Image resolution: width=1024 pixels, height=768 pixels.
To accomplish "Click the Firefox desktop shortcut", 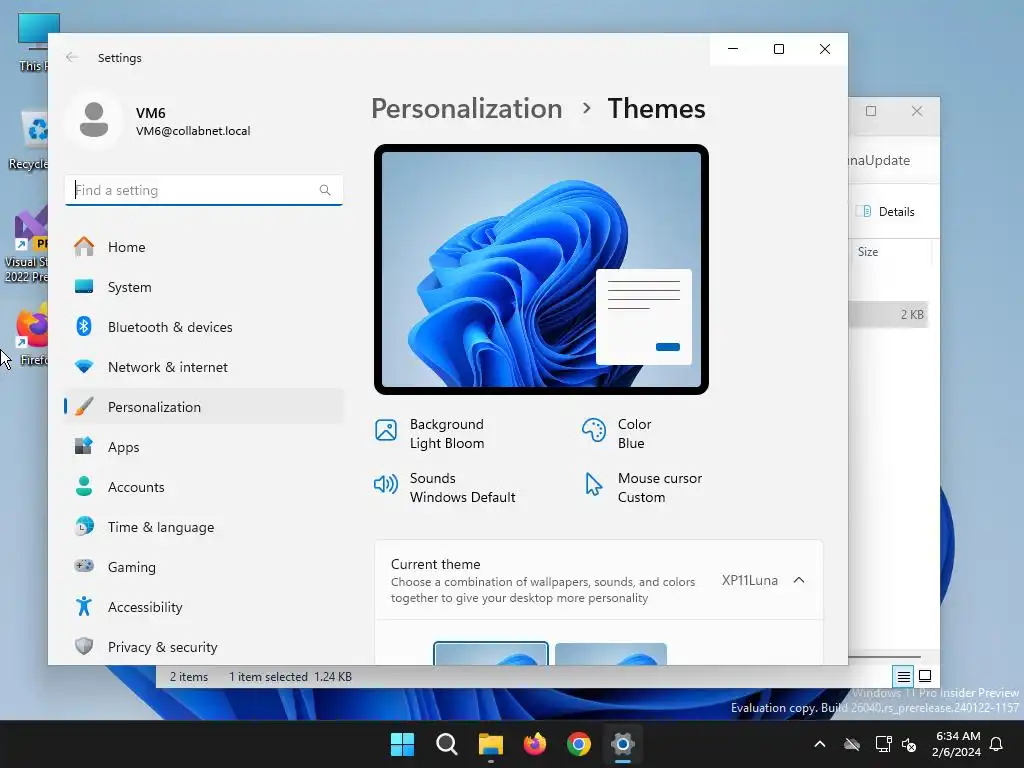I will tap(31, 334).
